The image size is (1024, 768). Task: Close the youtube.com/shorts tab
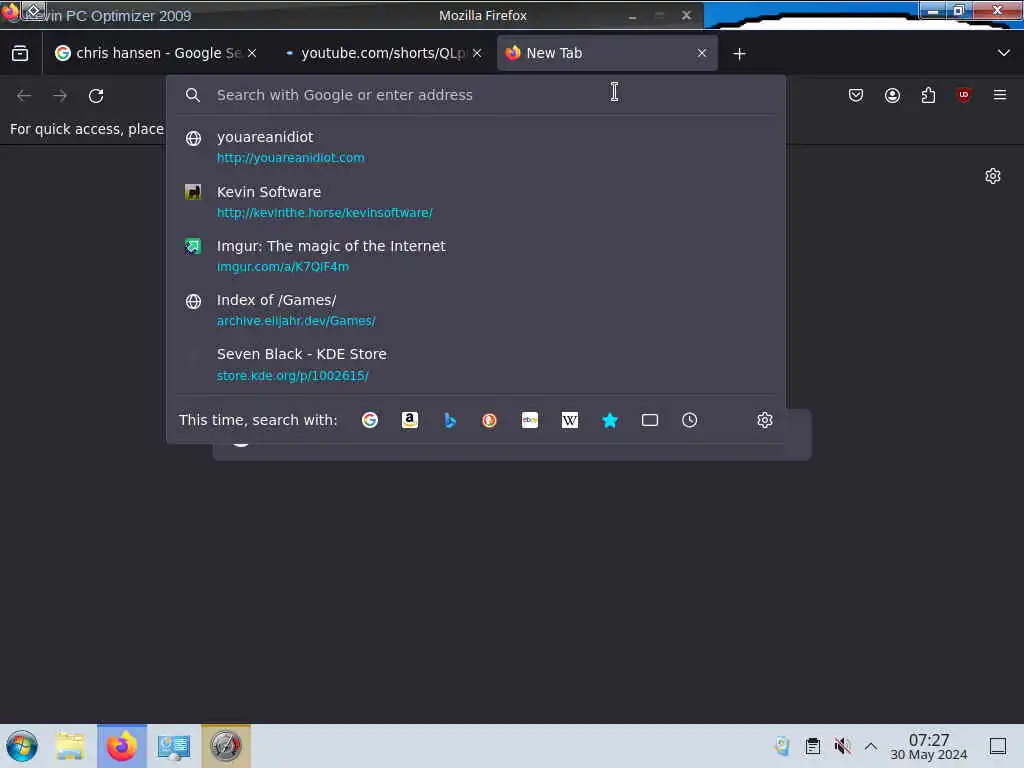coord(477,53)
